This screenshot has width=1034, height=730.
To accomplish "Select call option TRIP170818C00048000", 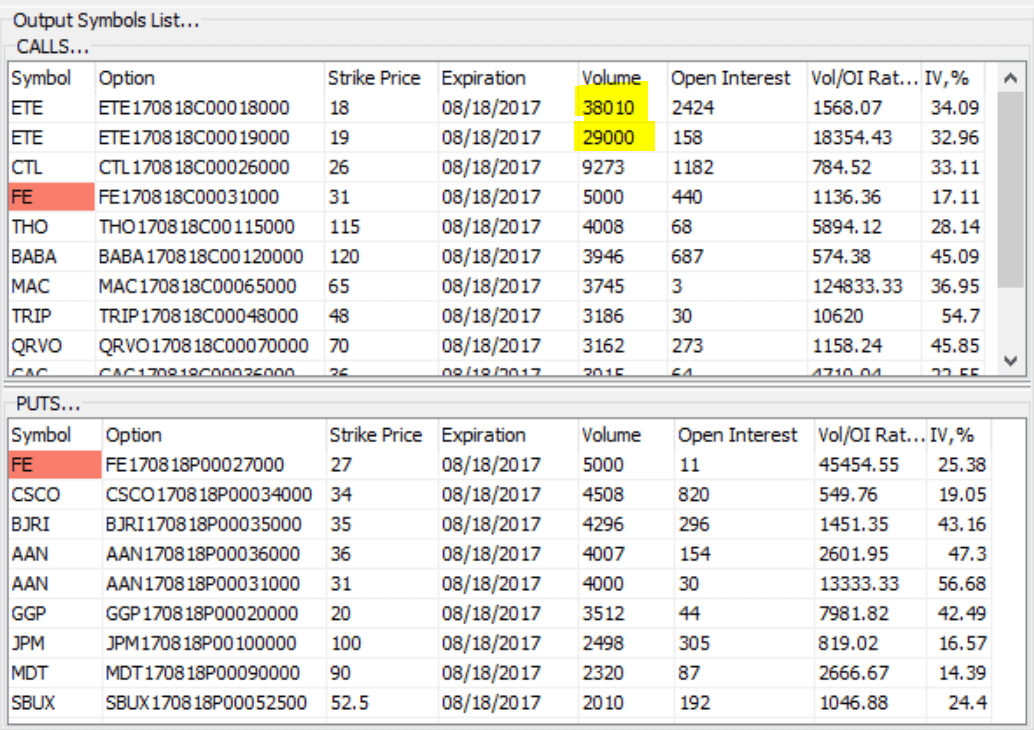I will click(x=198, y=316).
